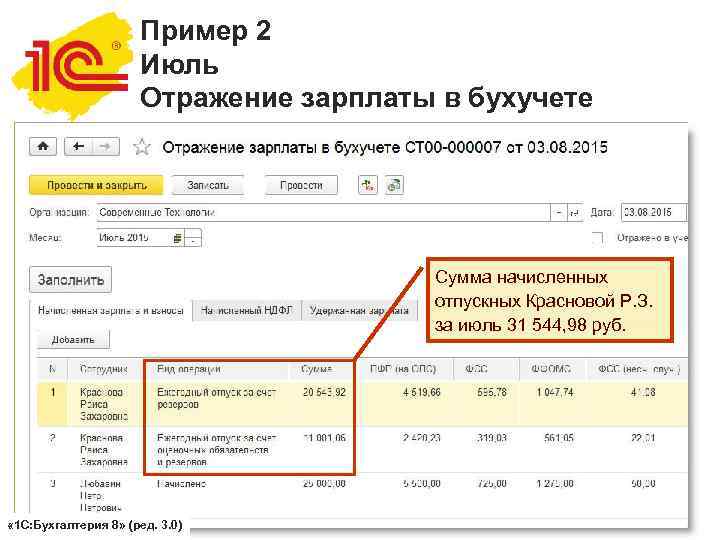
Task: Edit Организация field Современные Технологии
Action: pyautogui.click(x=323, y=212)
